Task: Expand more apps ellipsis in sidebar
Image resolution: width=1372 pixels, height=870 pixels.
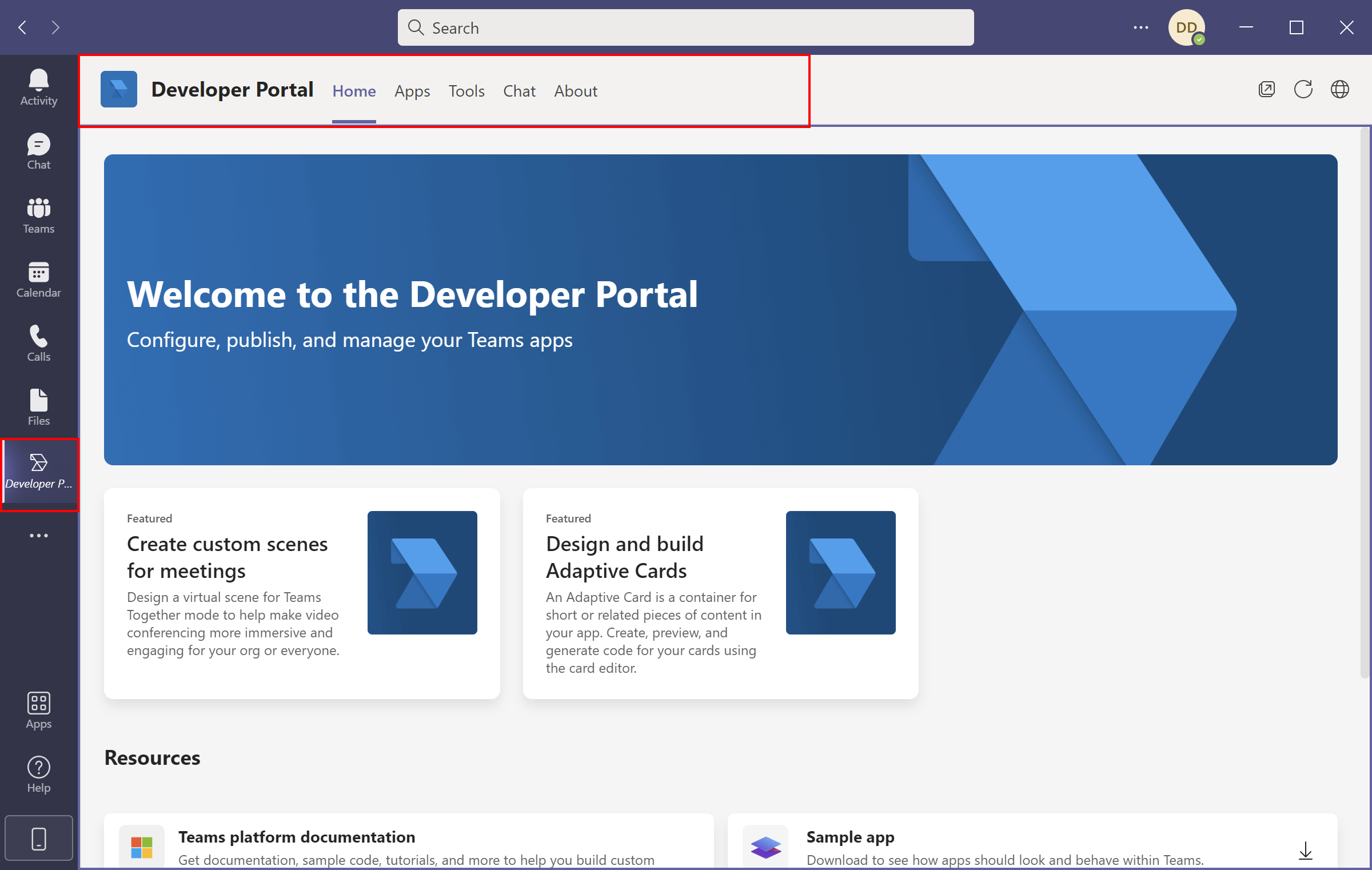Action: [x=38, y=536]
